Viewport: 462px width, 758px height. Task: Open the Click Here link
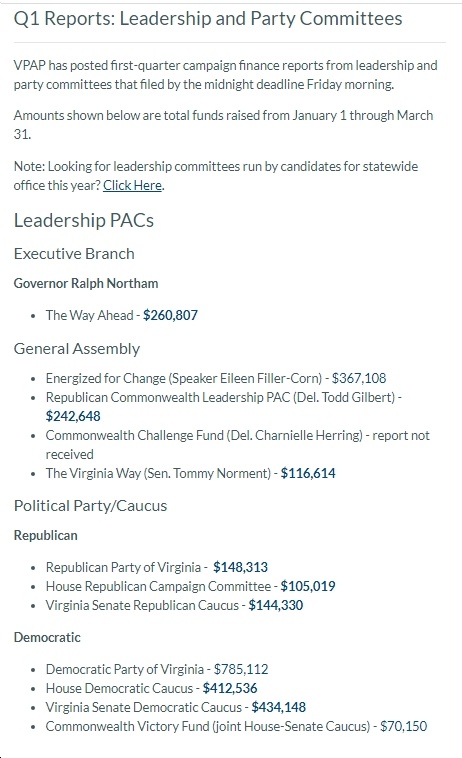click(133, 185)
